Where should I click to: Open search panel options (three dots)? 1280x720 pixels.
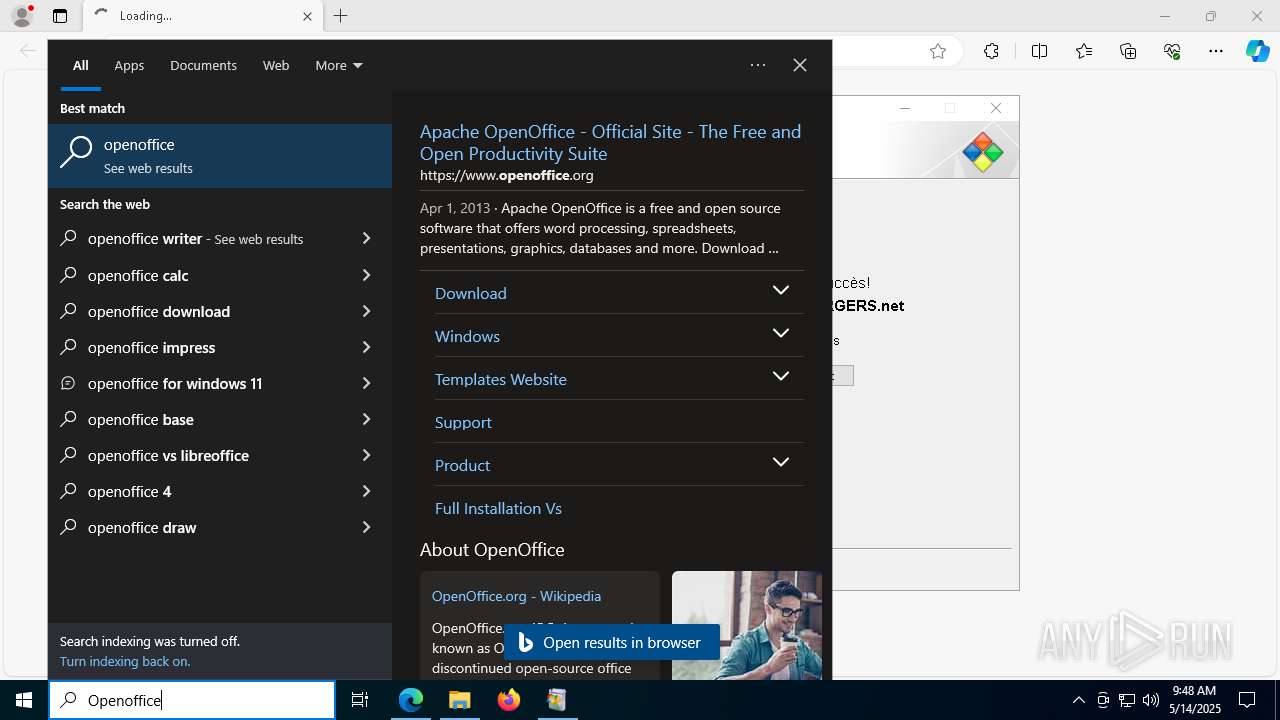pos(758,65)
